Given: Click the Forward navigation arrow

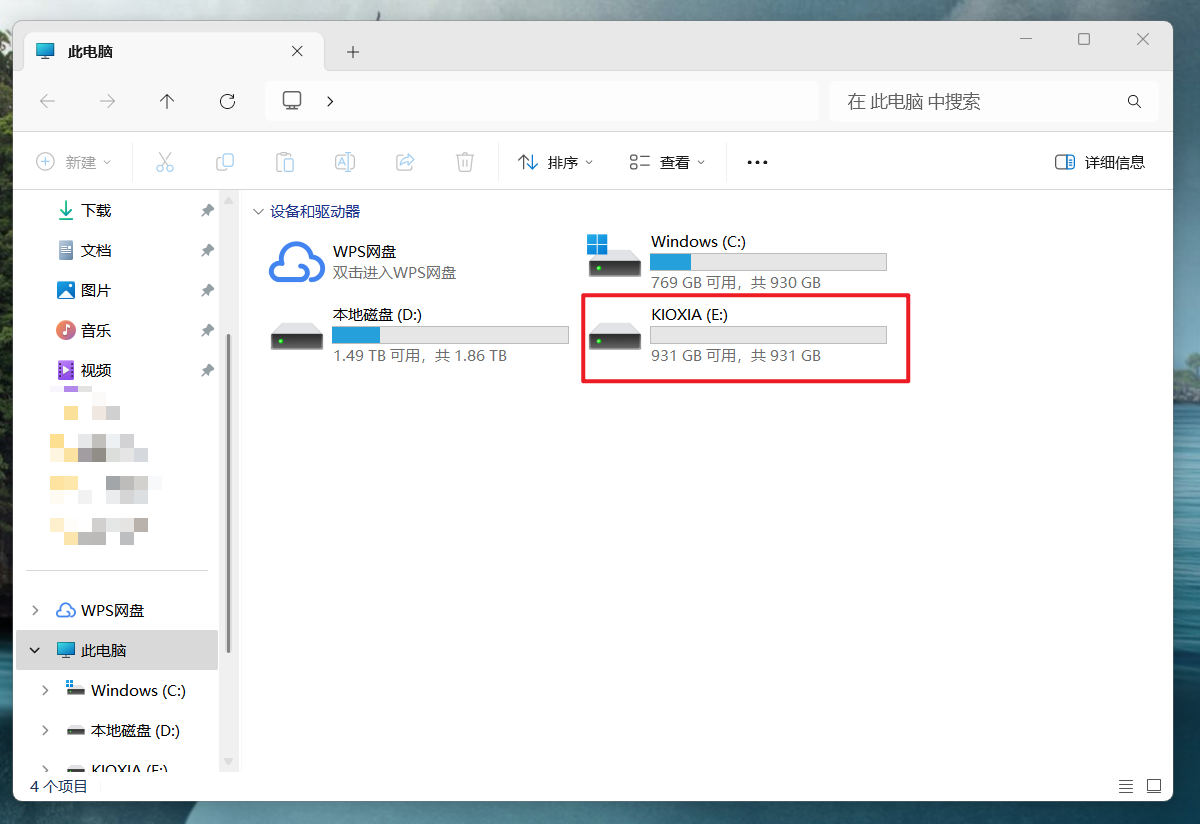Looking at the screenshot, I should [x=107, y=101].
